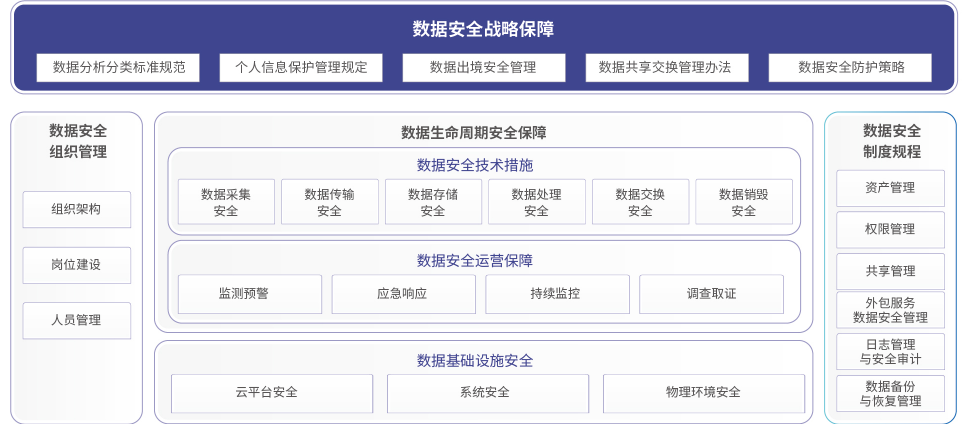Viewport: 965px width, 424px height.
Task: Click 数据采集安全 technical measure
Action: [x=226, y=202]
